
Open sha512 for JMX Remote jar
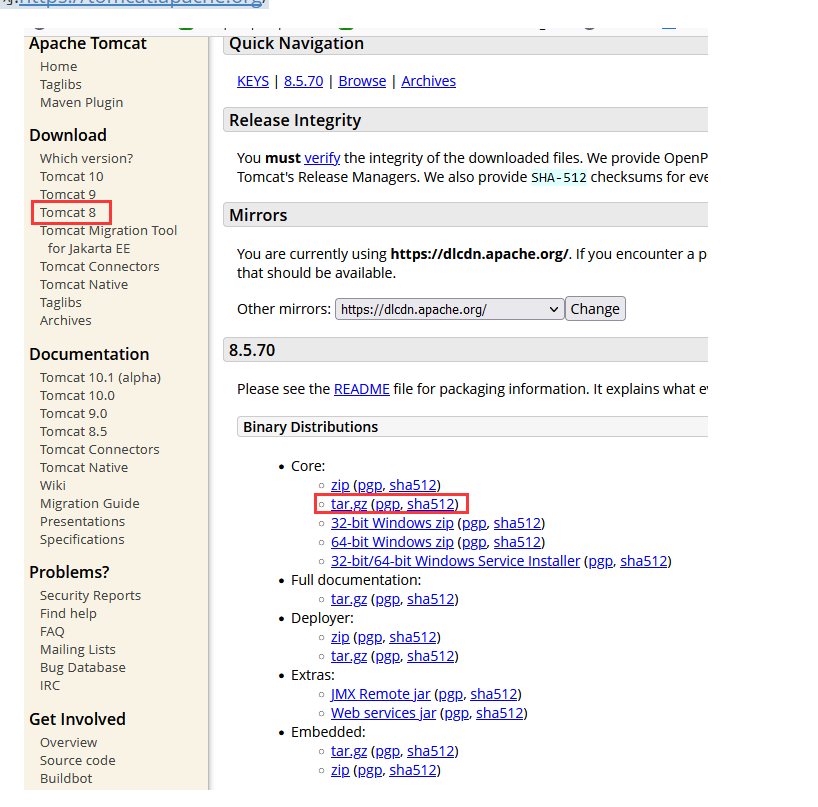[494, 694]
